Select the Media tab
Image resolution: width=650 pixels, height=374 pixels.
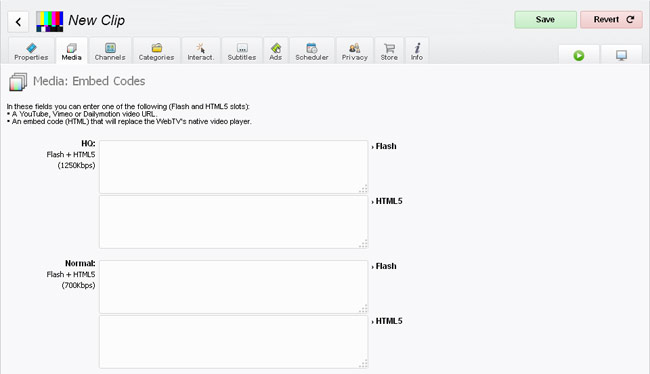(x=71, y=51)
